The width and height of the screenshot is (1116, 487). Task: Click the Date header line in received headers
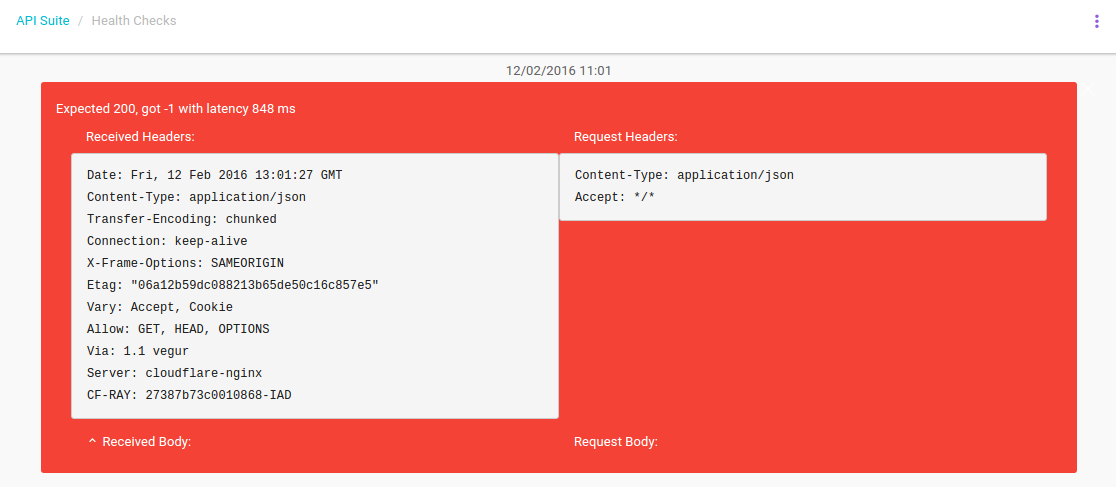214,175
